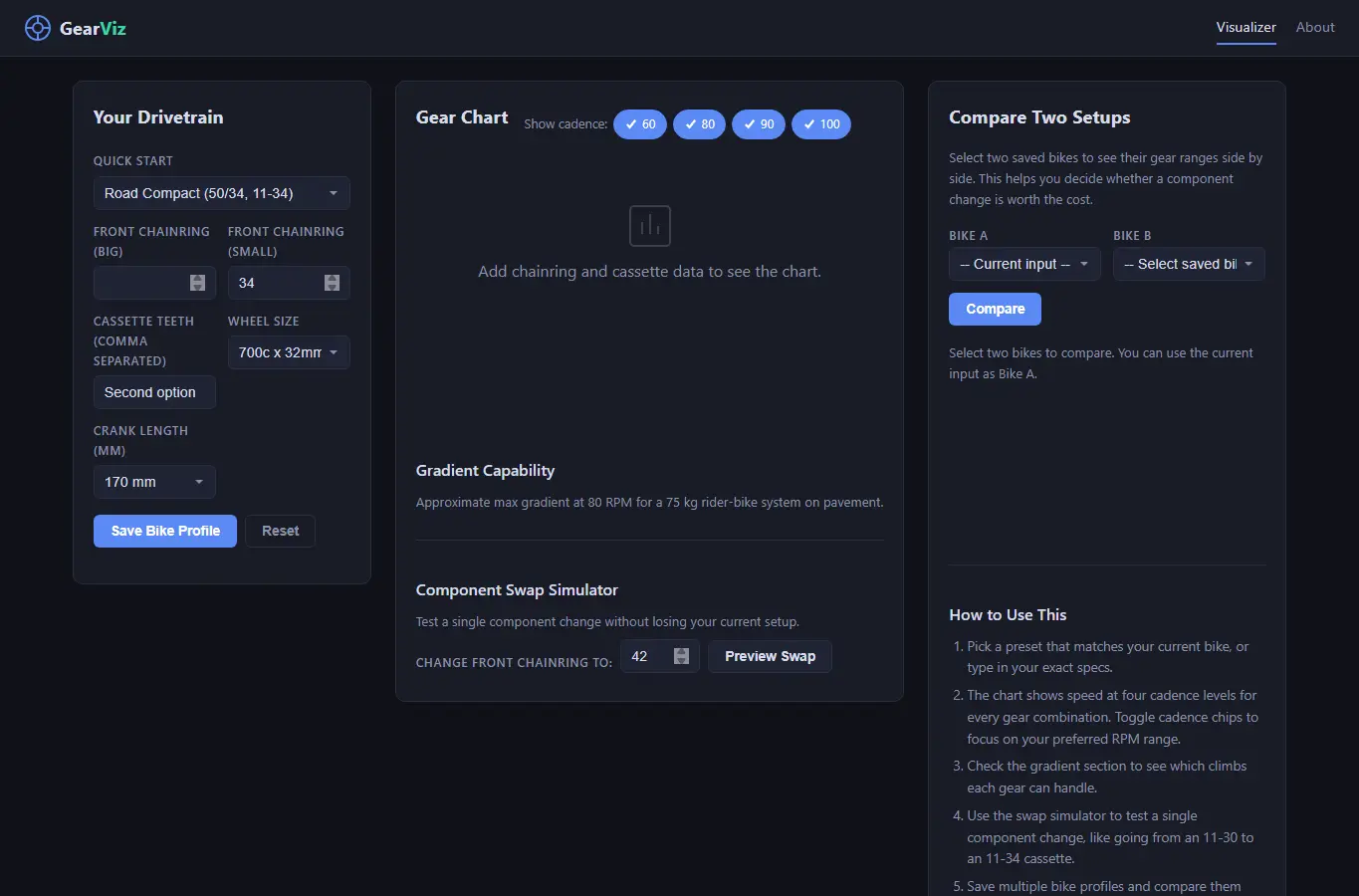The height and width of the screenshot is (896, 1359).
Task: Open the Crank Length dropdown
Action: pyautogui.click(x=154, y=482)
